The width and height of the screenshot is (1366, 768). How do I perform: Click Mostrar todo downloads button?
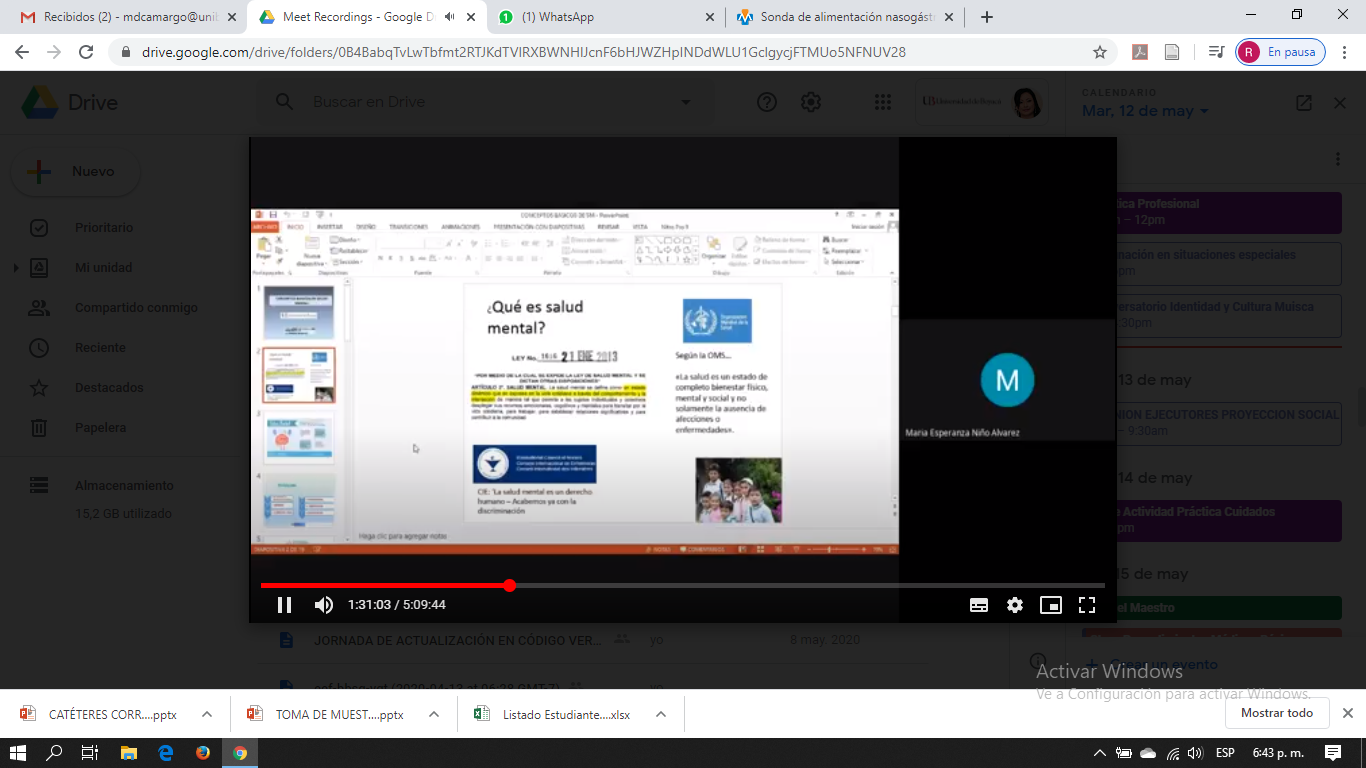1277,713
